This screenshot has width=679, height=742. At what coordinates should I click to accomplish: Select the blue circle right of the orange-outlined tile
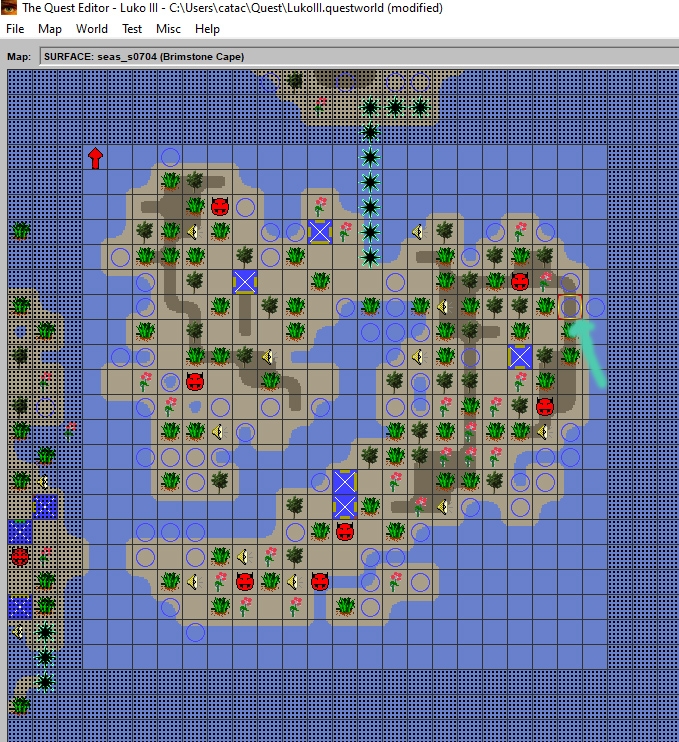click(x=595, y=306)
